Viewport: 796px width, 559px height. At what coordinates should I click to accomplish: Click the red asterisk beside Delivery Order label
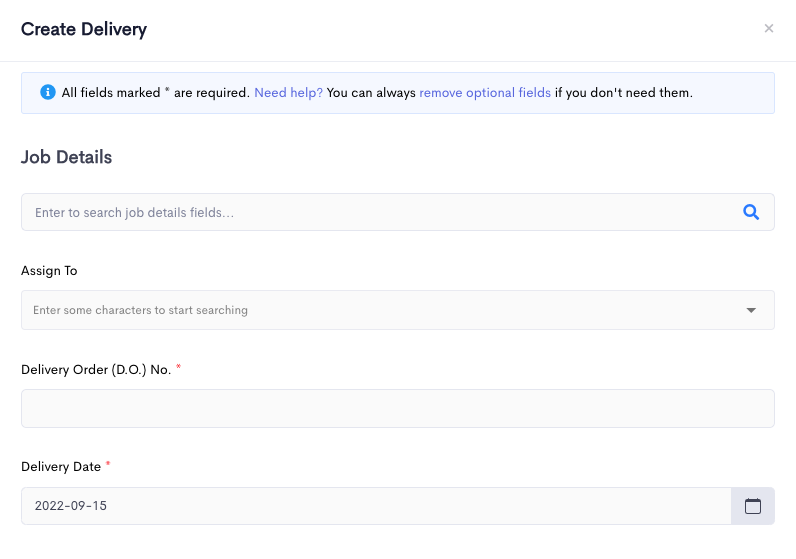pyautogui.click(x=178, y=367)
